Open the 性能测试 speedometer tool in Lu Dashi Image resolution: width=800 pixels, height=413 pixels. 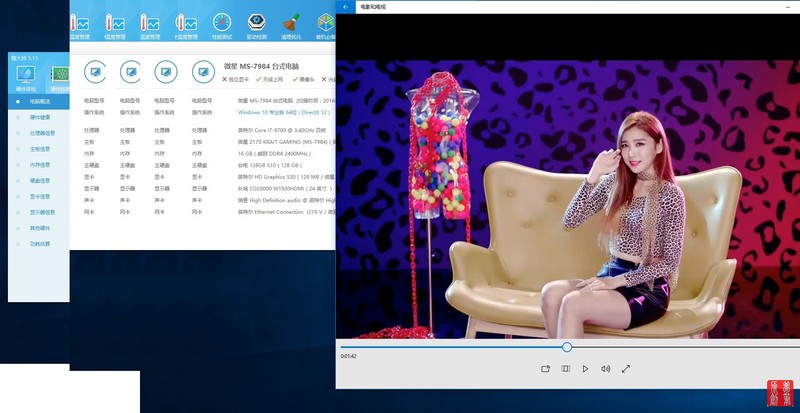[221, 27]
